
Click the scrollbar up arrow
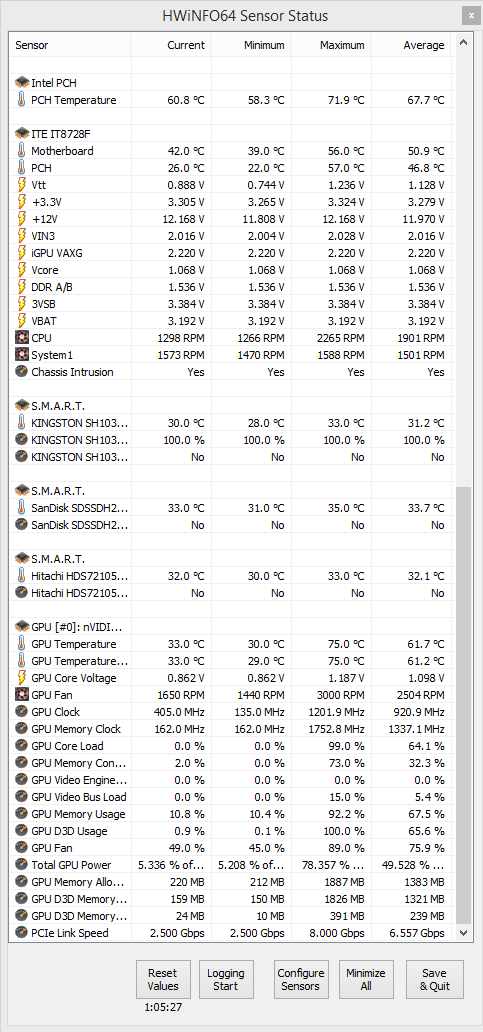tap(463, 43)
